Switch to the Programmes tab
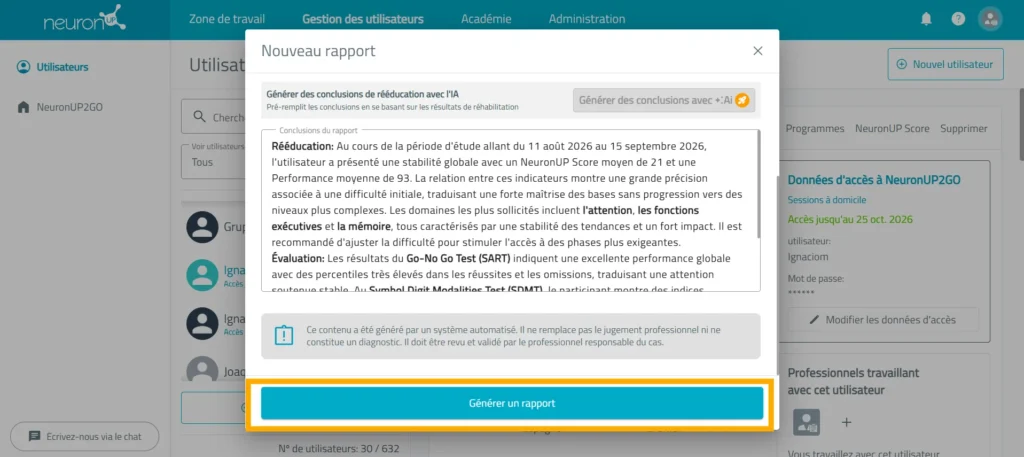The image size is (1024, 457). [814, 129]
